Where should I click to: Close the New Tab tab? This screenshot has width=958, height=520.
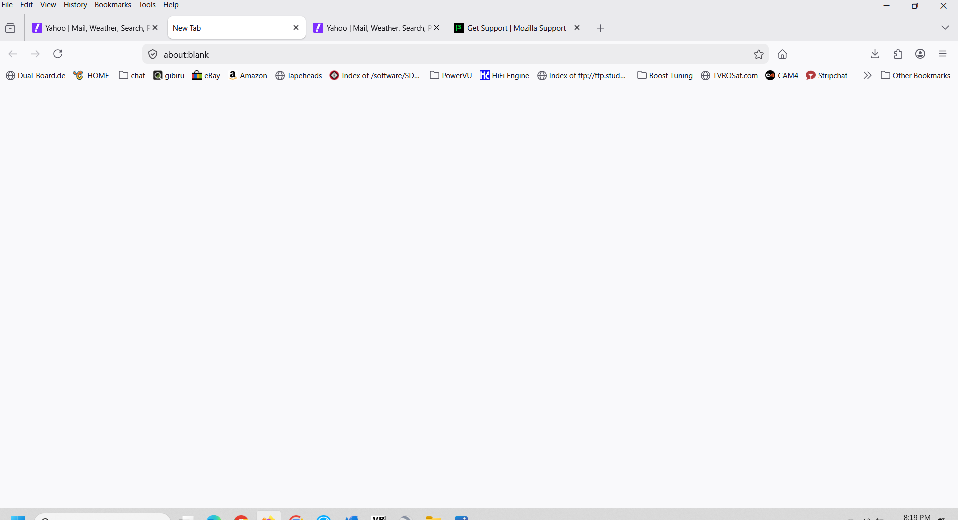[x=296, y=27]
